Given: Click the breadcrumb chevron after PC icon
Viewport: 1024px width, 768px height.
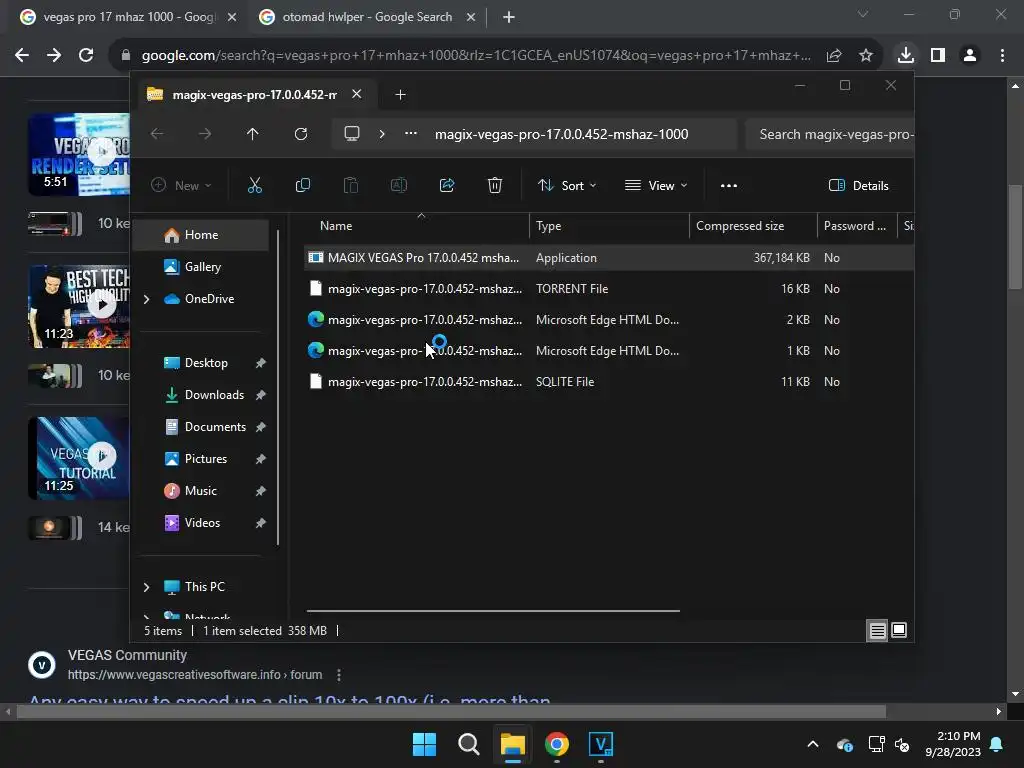Looking at the screenshot, I should (x=382, y=134).
